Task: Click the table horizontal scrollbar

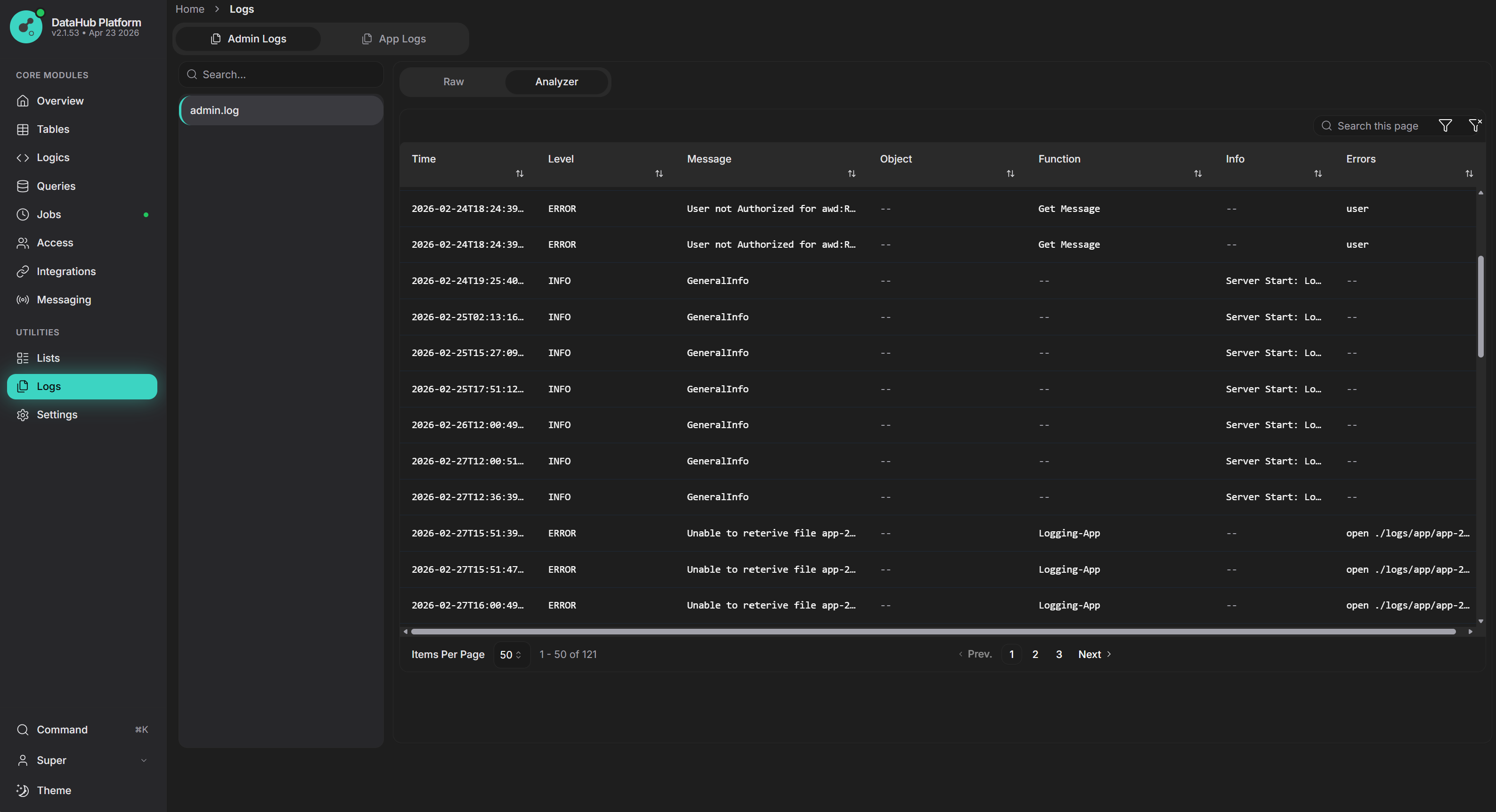Action: coord(933,631)
